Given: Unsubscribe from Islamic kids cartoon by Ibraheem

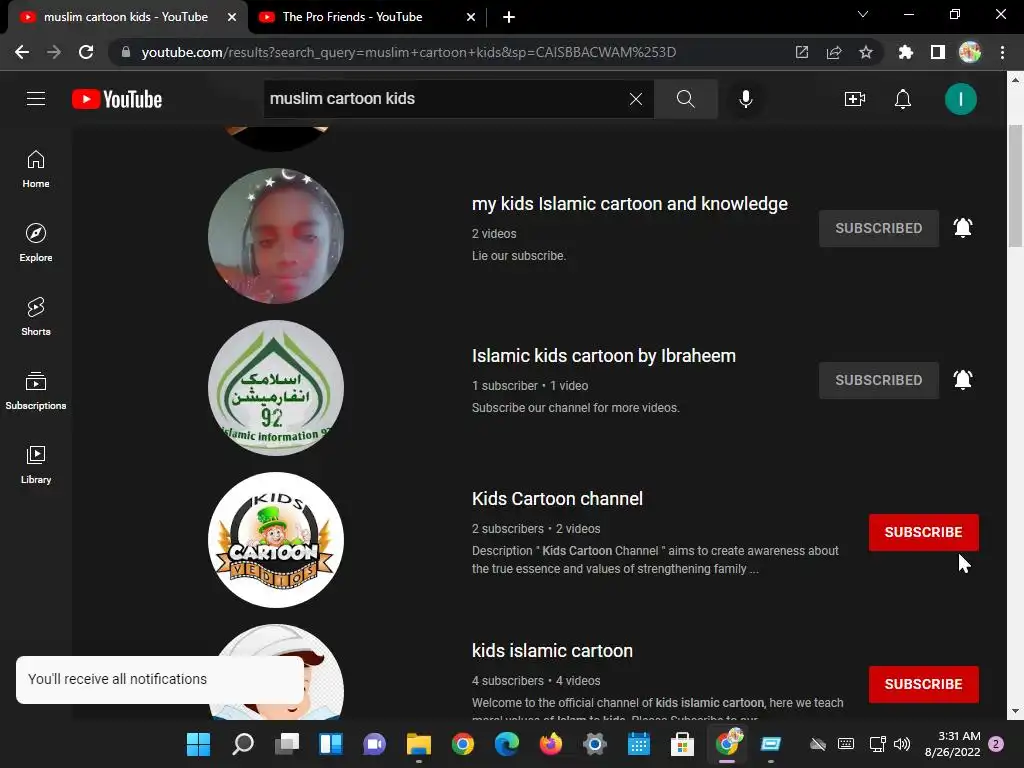Looking at the screenshot, I should point(878,380).
